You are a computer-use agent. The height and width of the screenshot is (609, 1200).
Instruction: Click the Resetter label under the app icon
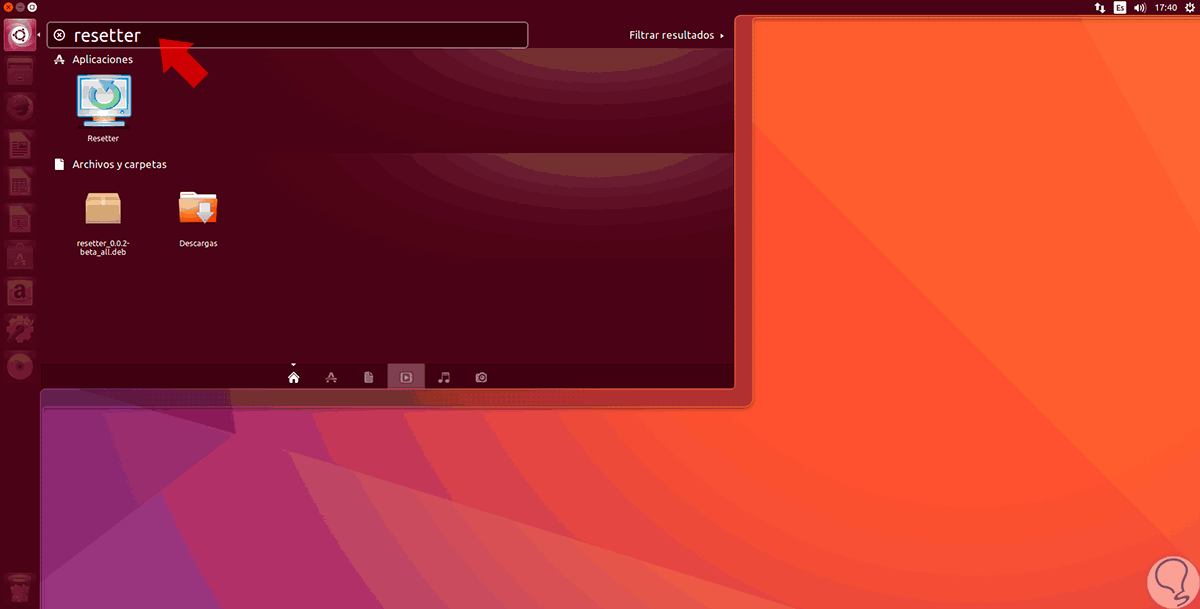click(x=103, y=139)
